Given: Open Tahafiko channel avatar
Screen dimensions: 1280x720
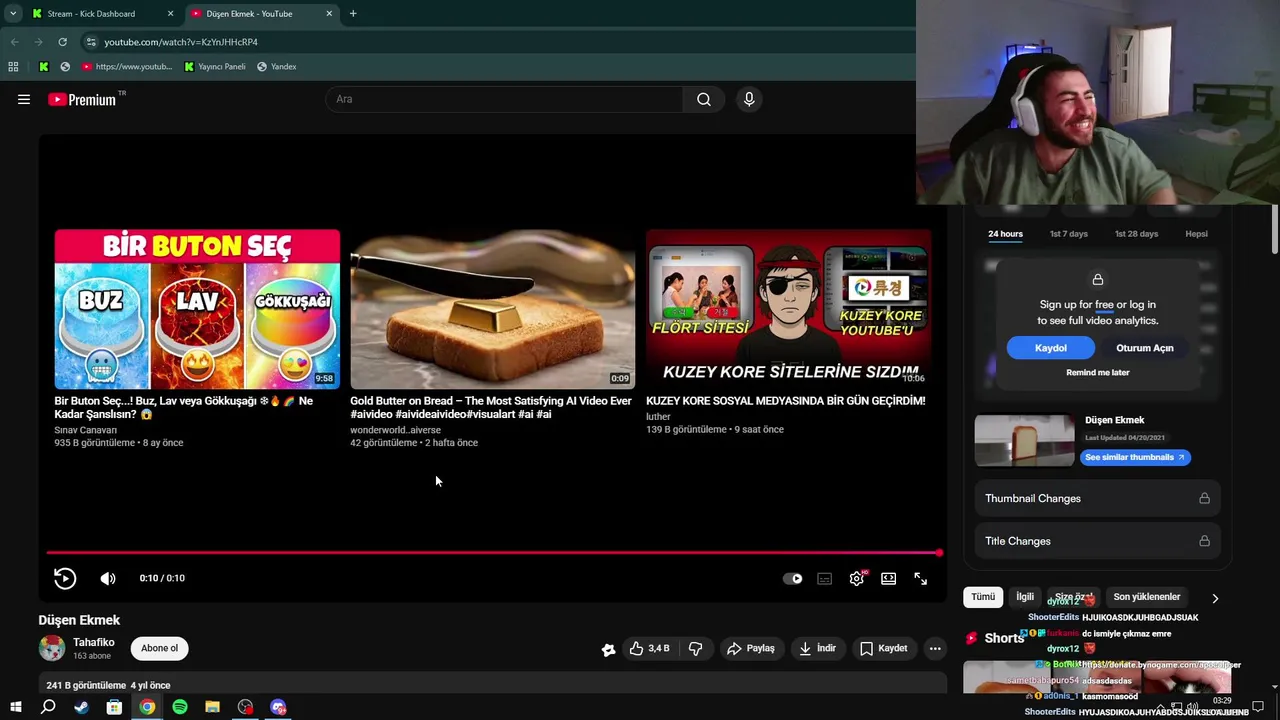Looking at the screenshot, I should click(x=52, y=648).
